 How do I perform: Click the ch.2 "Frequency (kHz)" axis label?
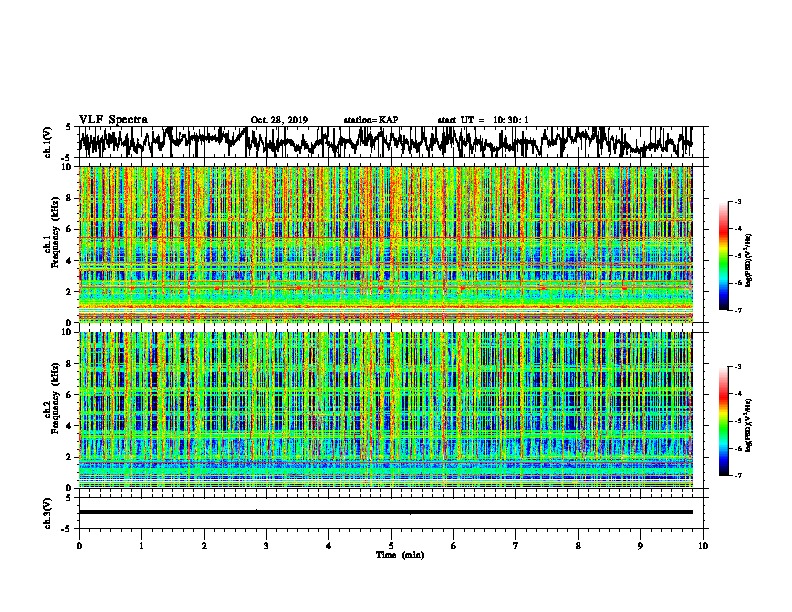(56, 398)
